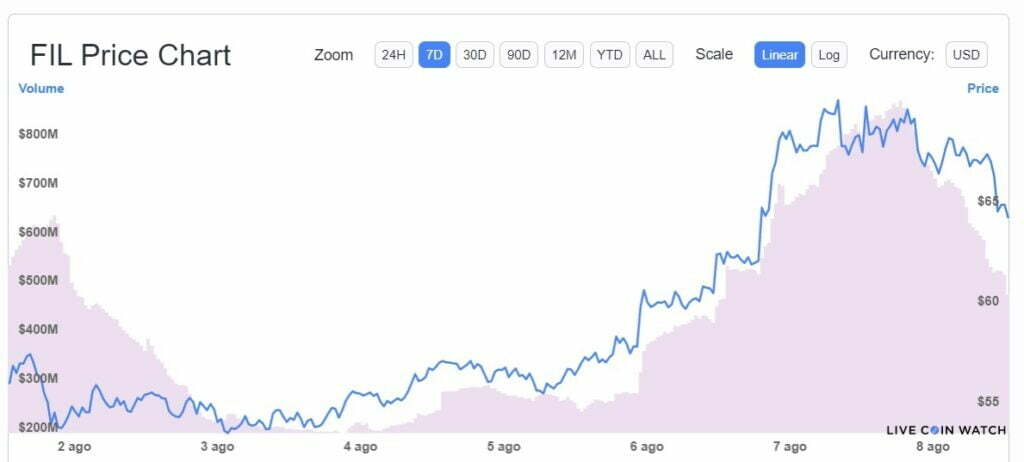The width and height of the screenshot is (1024, 462).
Task: Switch to Log scale
Action: 829,55
